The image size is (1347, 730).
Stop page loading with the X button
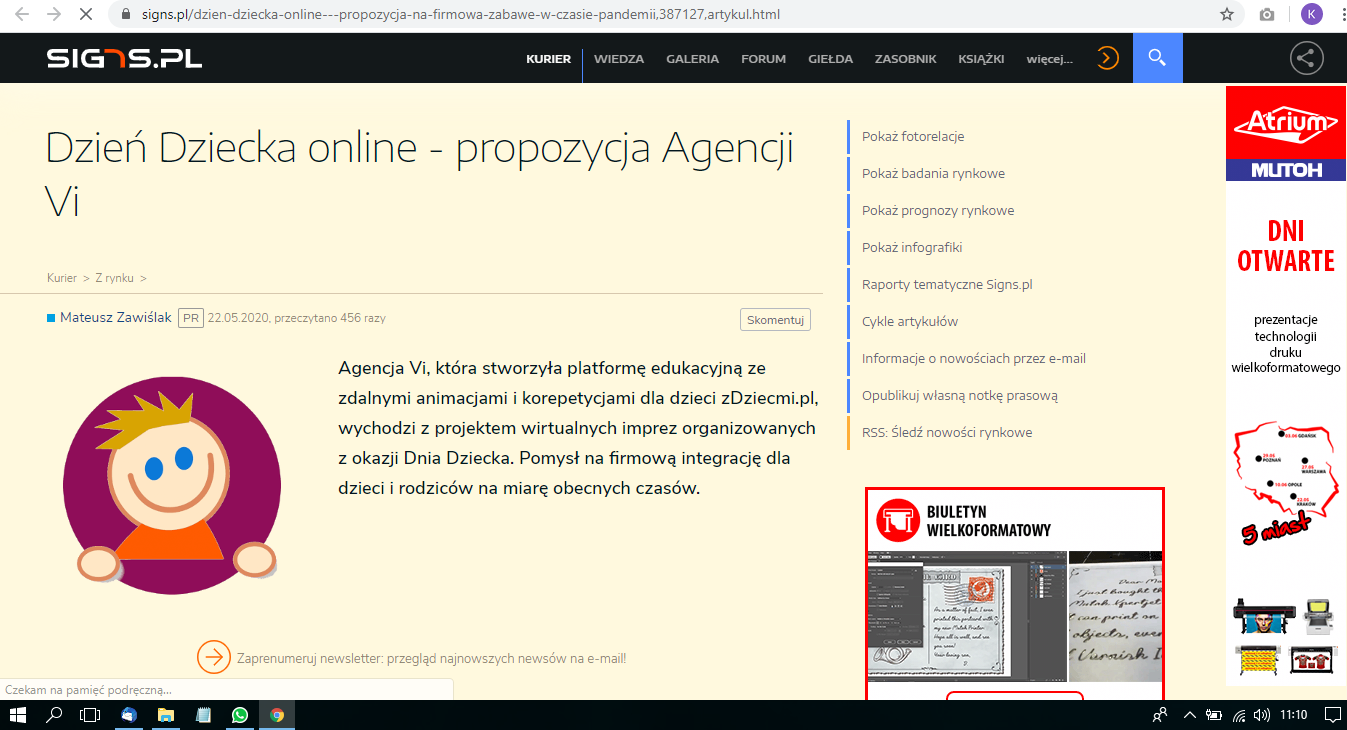tap(86, 15)
